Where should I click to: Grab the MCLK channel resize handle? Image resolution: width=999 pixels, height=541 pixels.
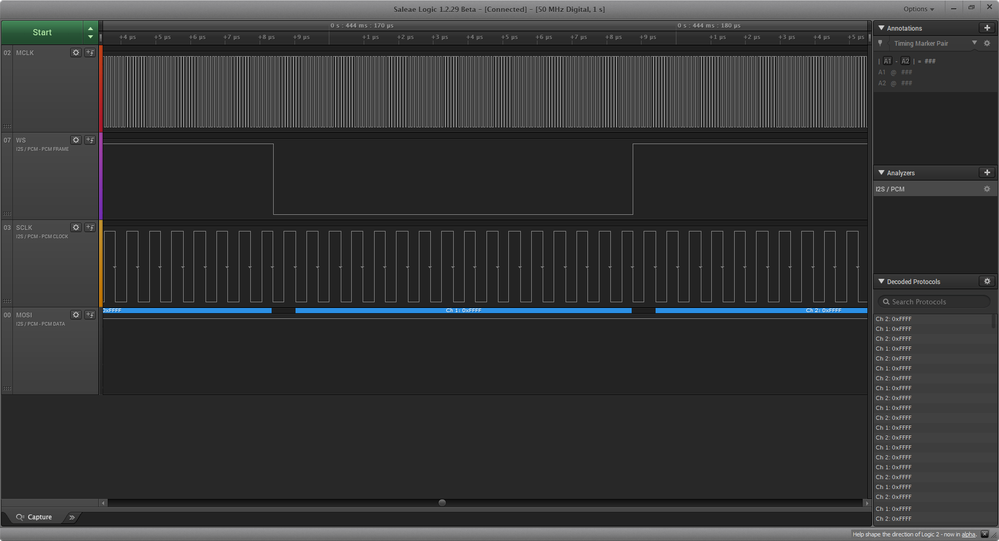[x=7, y=126]
